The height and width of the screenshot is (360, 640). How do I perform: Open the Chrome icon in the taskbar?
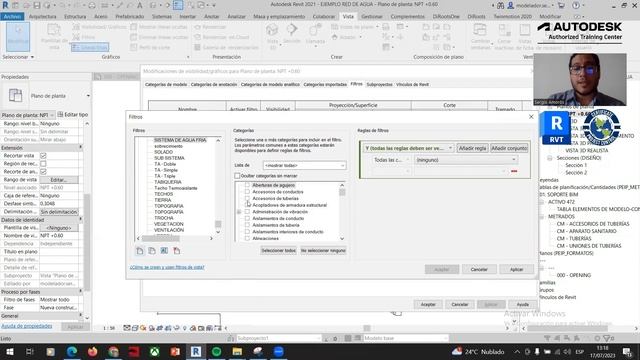[113, 351]
